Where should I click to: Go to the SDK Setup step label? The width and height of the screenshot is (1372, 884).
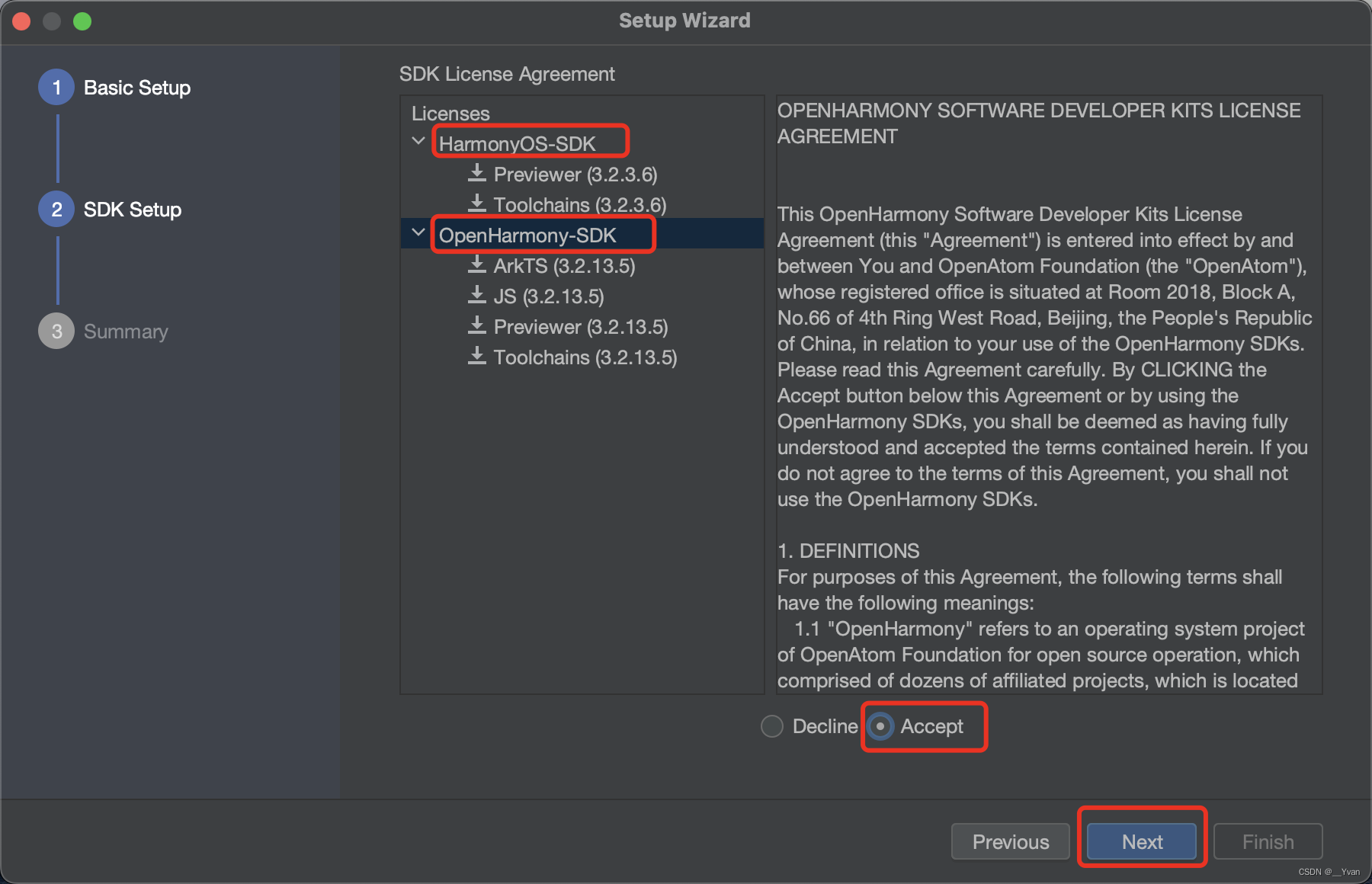pos(133,210)
